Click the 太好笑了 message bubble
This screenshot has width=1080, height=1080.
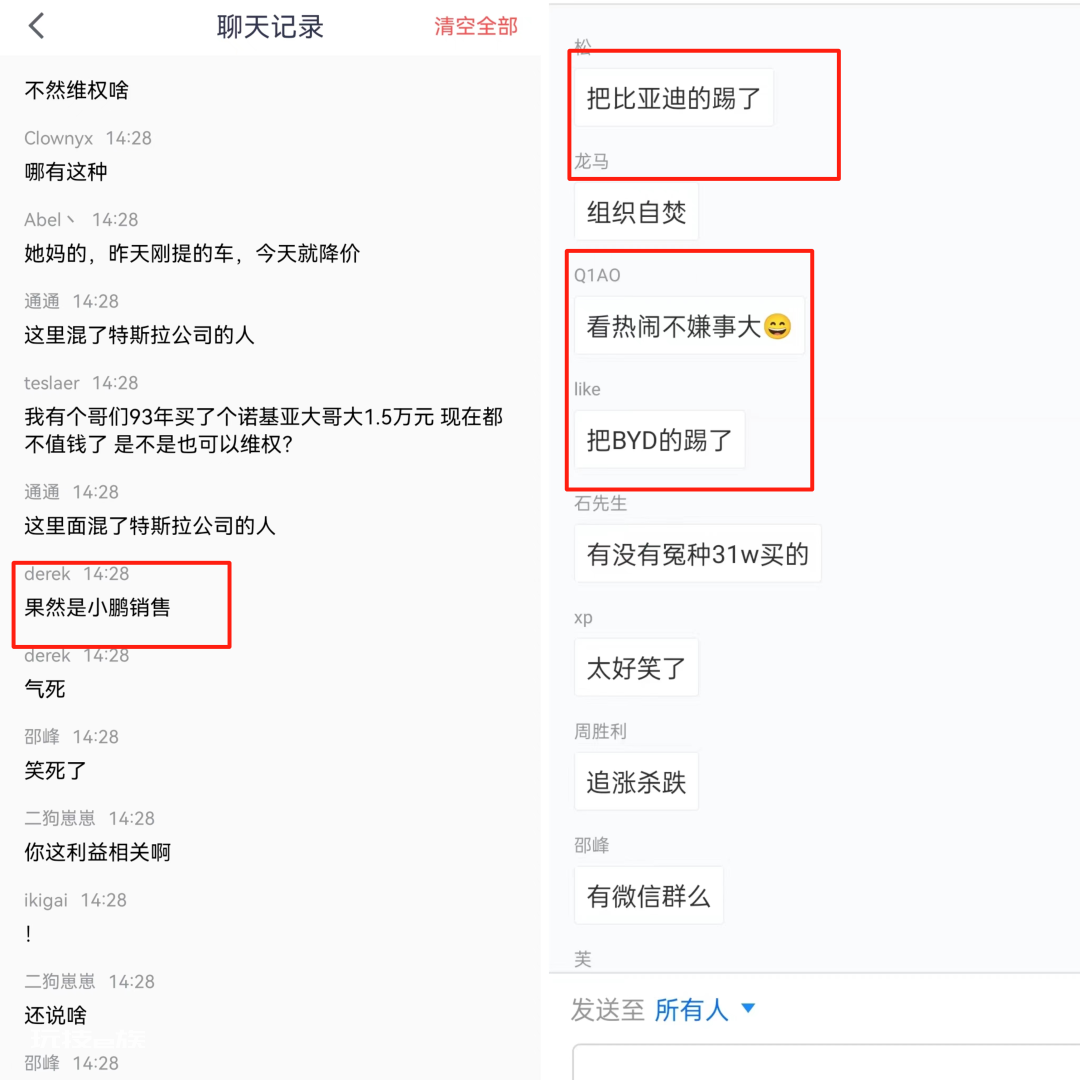tap(636, 668)
